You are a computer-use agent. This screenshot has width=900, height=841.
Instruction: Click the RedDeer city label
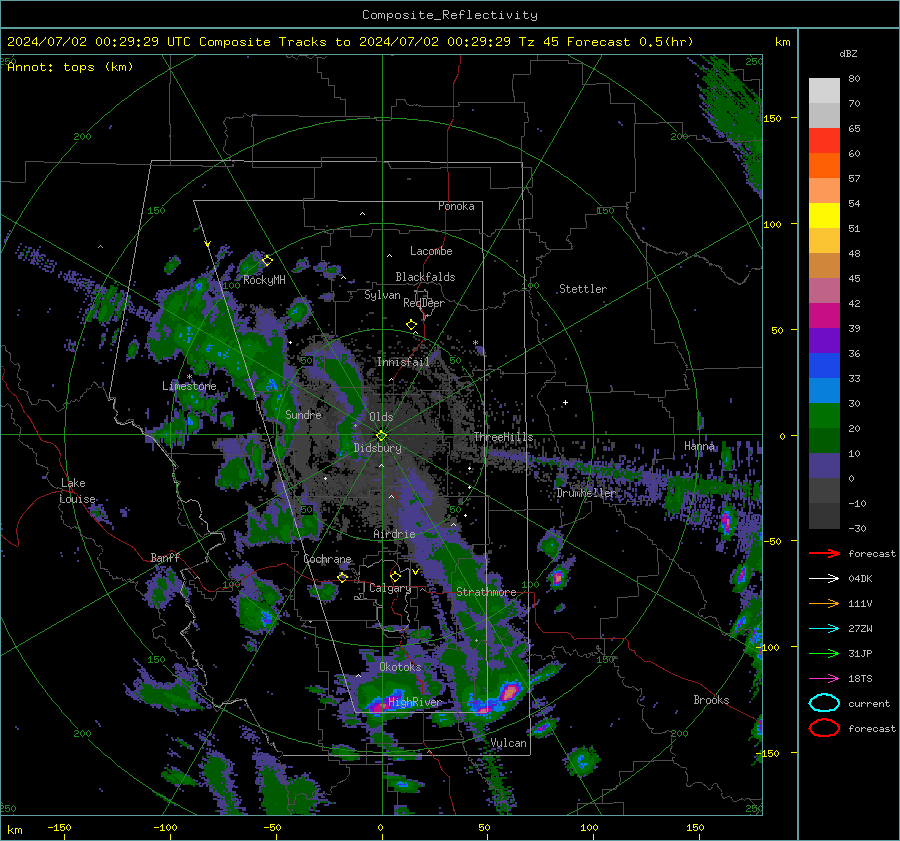click(424, 303)
